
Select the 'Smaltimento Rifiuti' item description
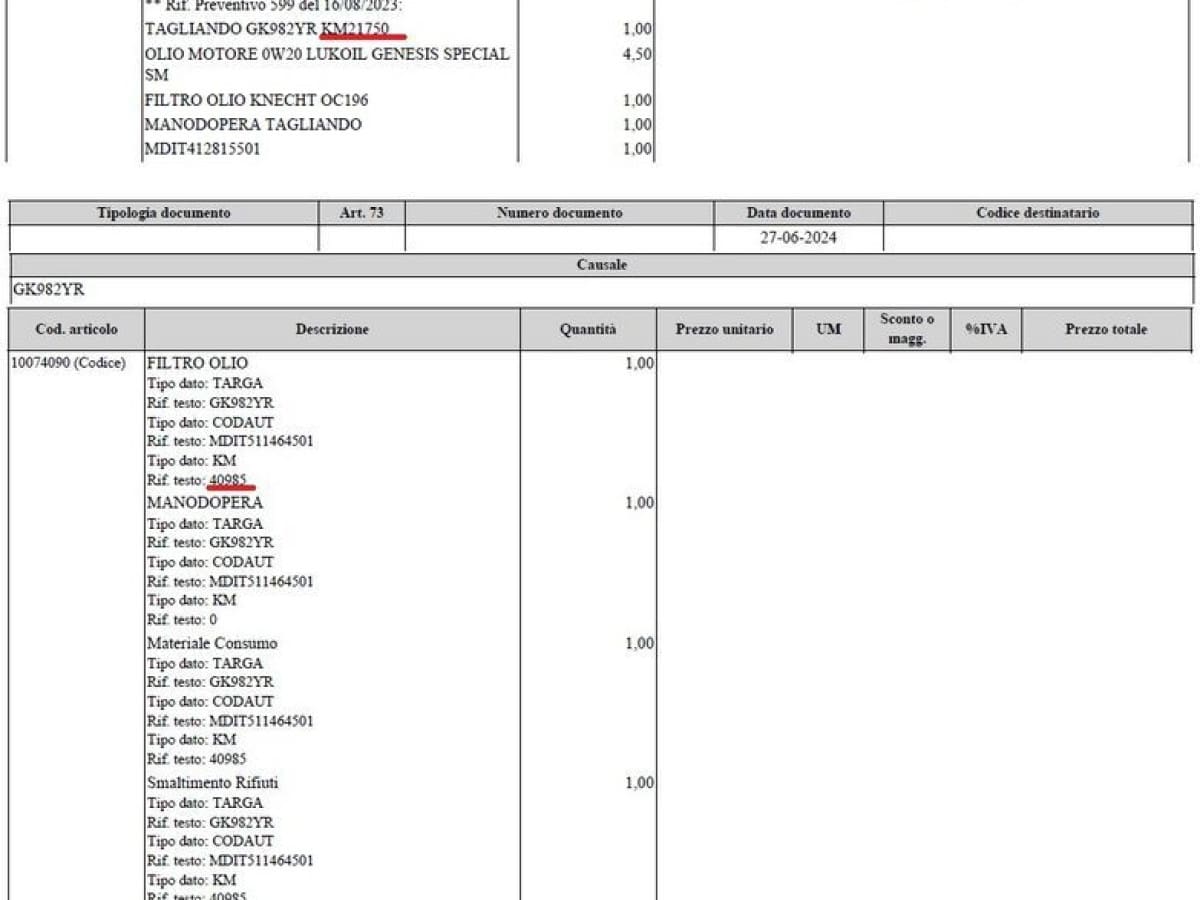(212, 782)
